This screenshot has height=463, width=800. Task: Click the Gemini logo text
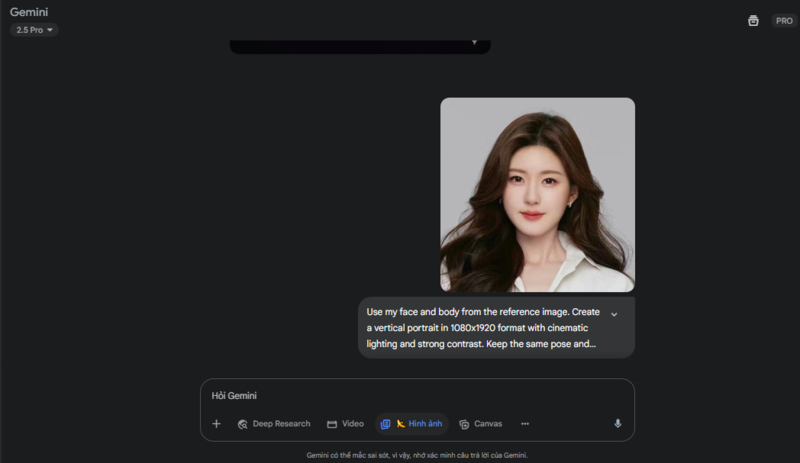click(x=29, y=12)
